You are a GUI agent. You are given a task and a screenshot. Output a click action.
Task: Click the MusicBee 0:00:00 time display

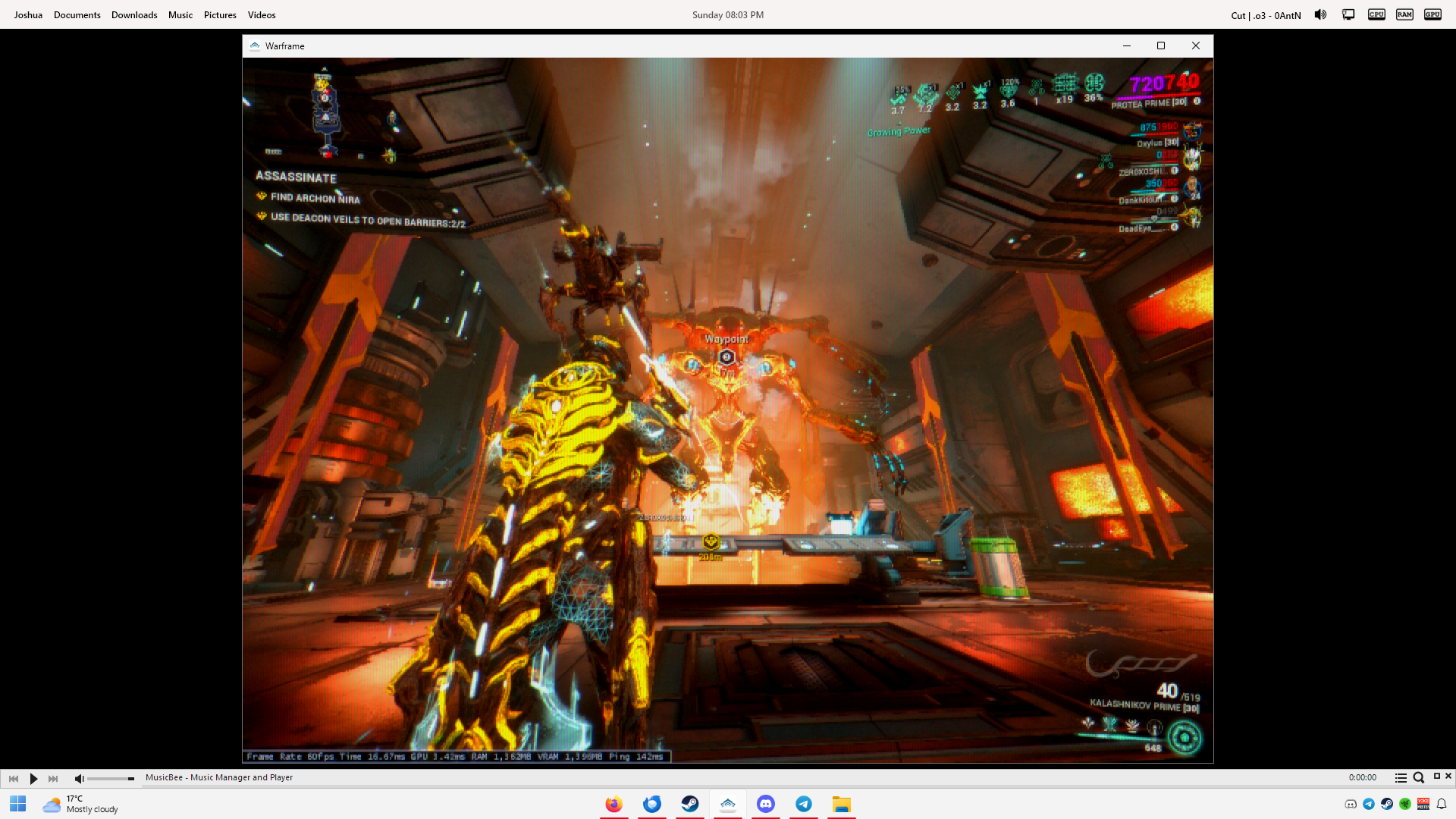pos(1362,777)
